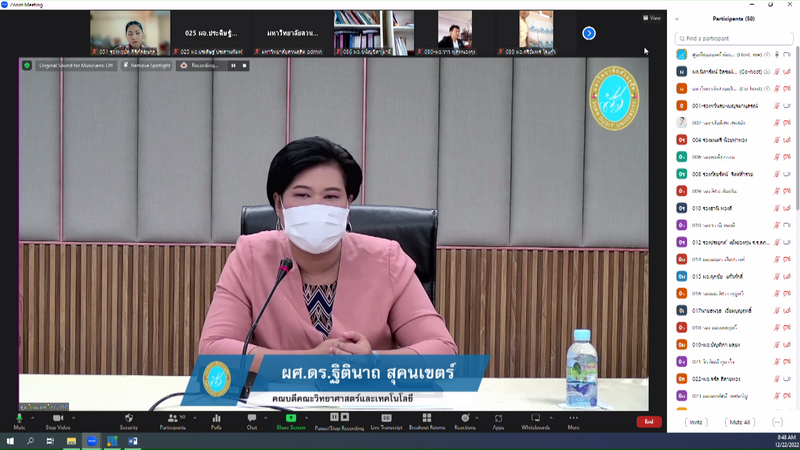
Task: Select the first video thumbnail labeled 001
Action: click(x=130, y=33)
